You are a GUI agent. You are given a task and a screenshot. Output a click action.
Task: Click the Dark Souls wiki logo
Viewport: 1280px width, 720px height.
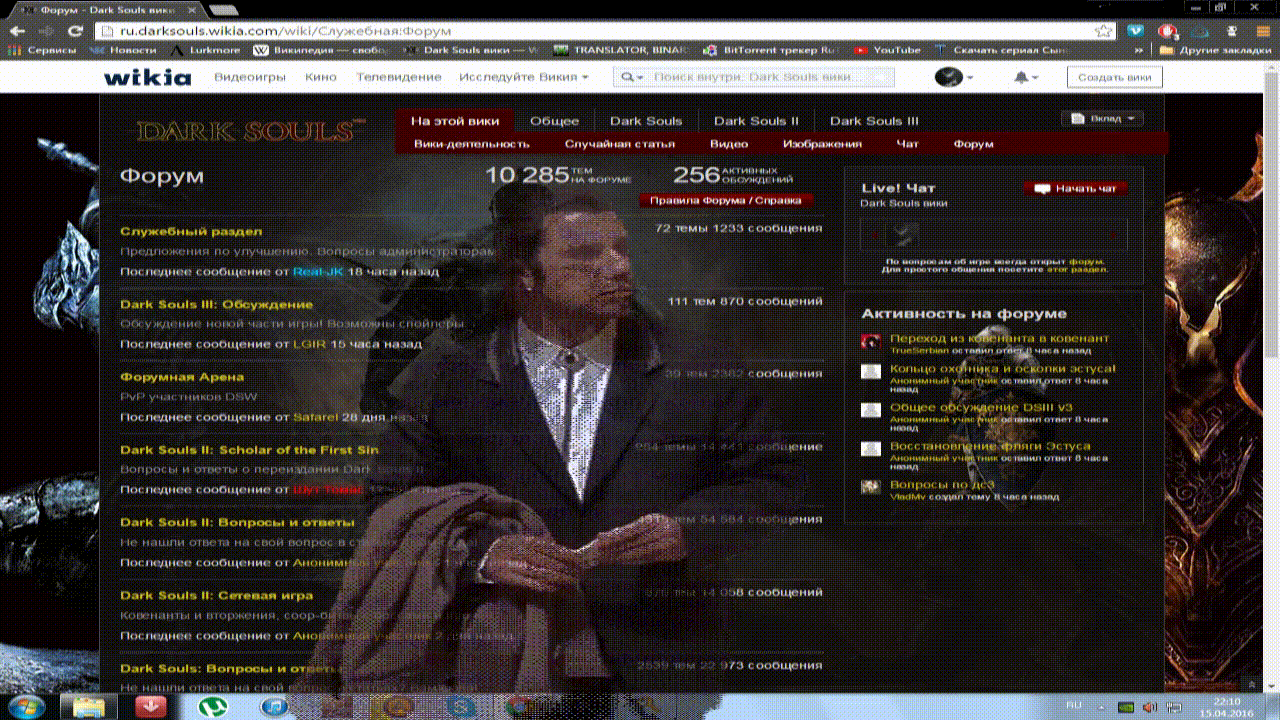(x=250, y=131)
